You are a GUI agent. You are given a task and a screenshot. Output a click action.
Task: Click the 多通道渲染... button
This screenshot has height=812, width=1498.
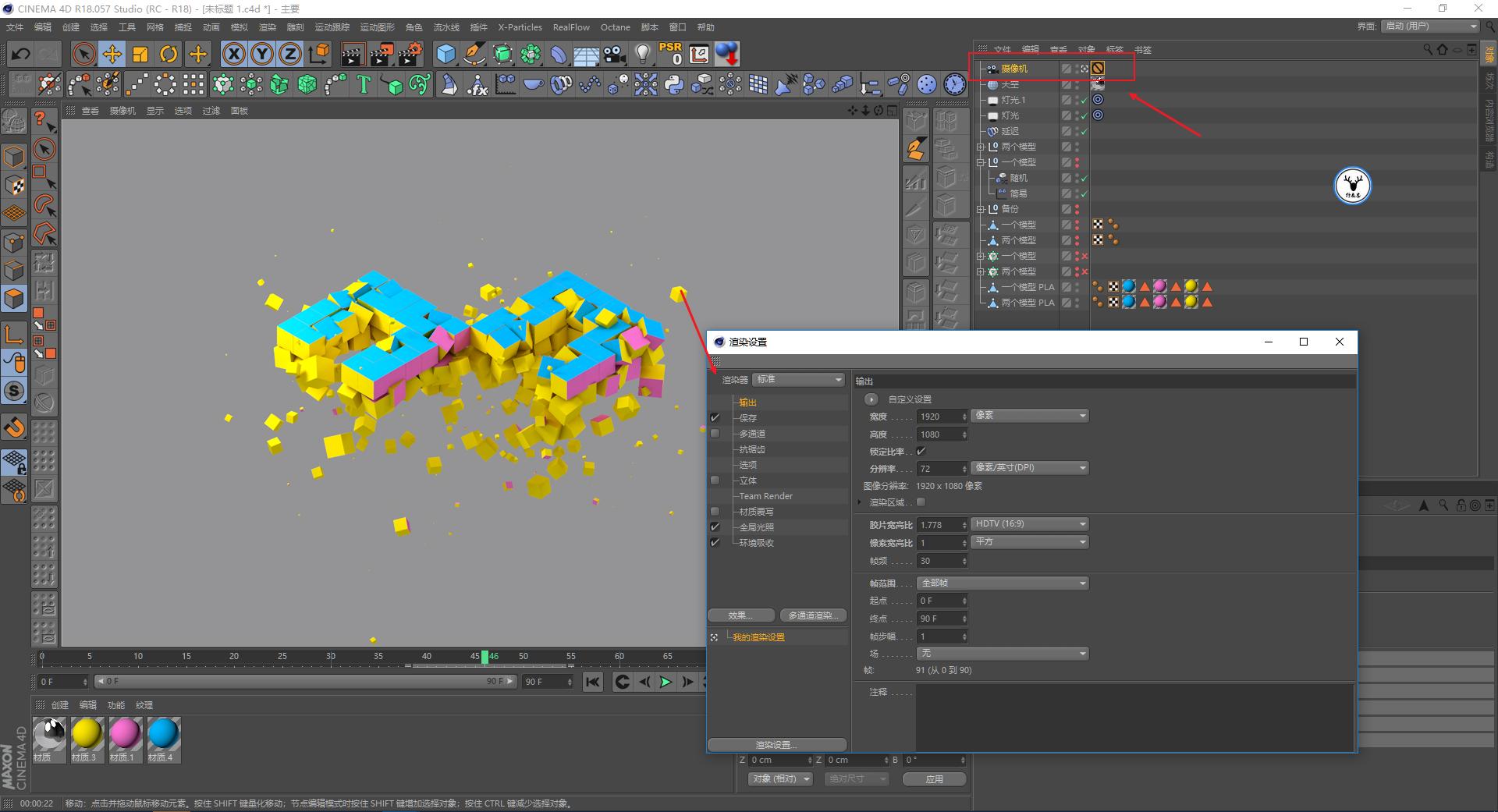(x=812, y=615)
